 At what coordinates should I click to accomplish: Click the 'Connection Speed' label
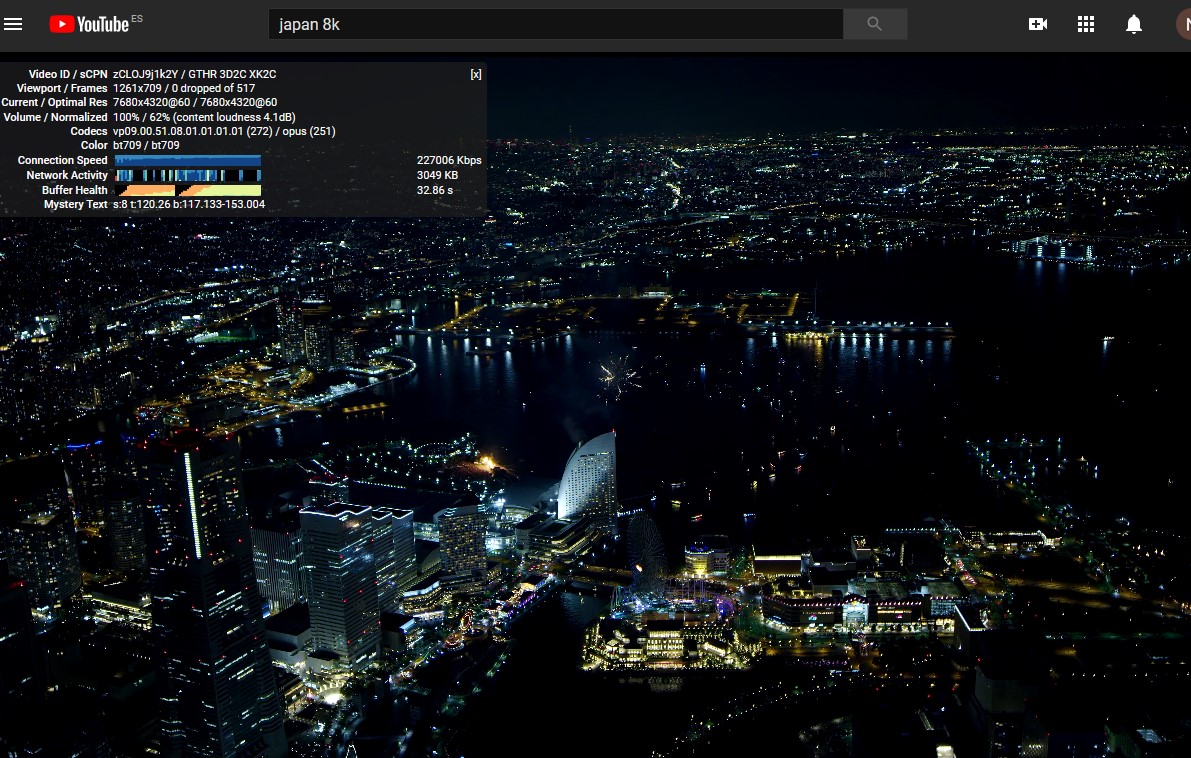[x=62, y=160]
